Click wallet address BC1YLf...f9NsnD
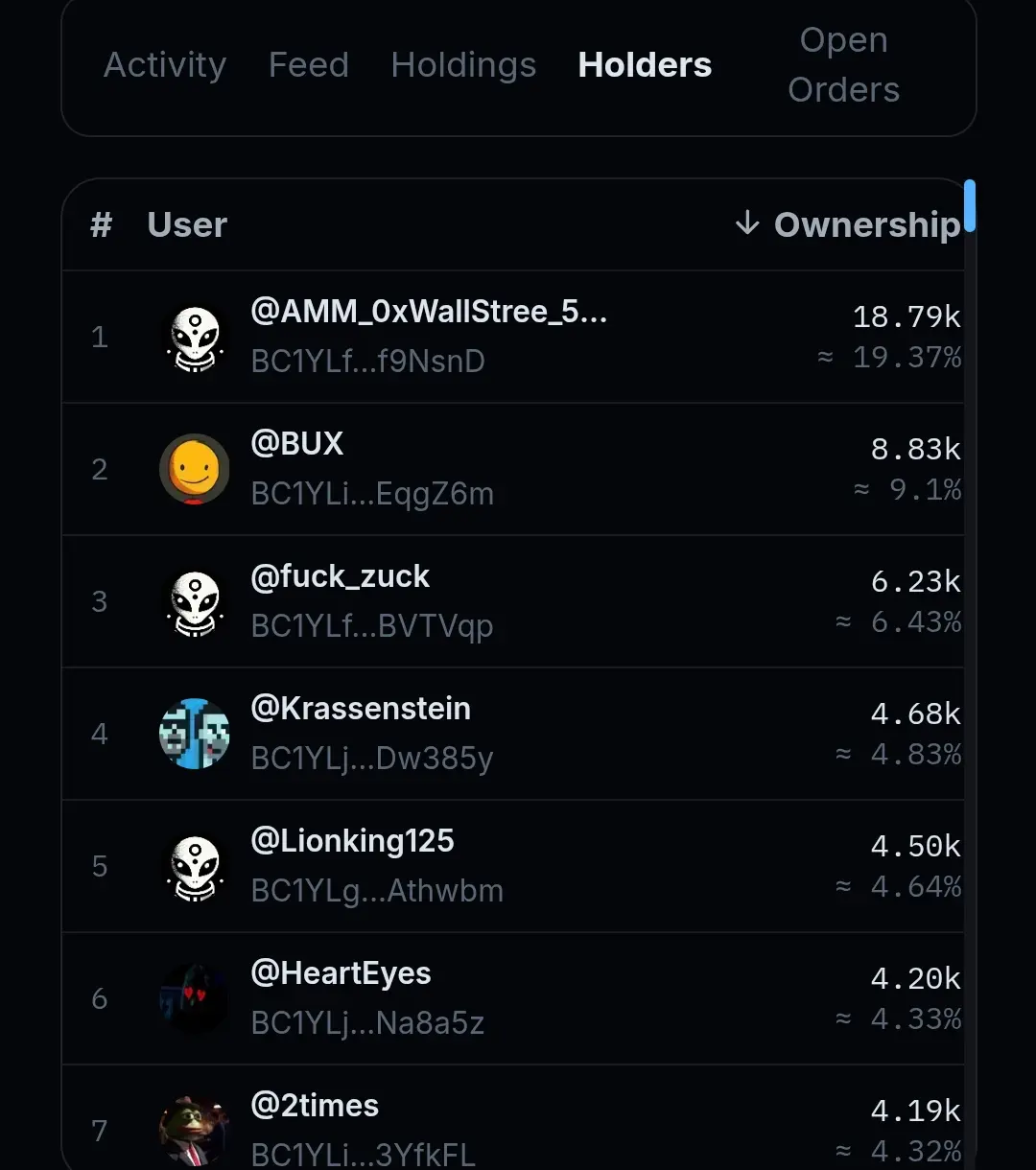 pyautogui.click(x=368, y=363)
